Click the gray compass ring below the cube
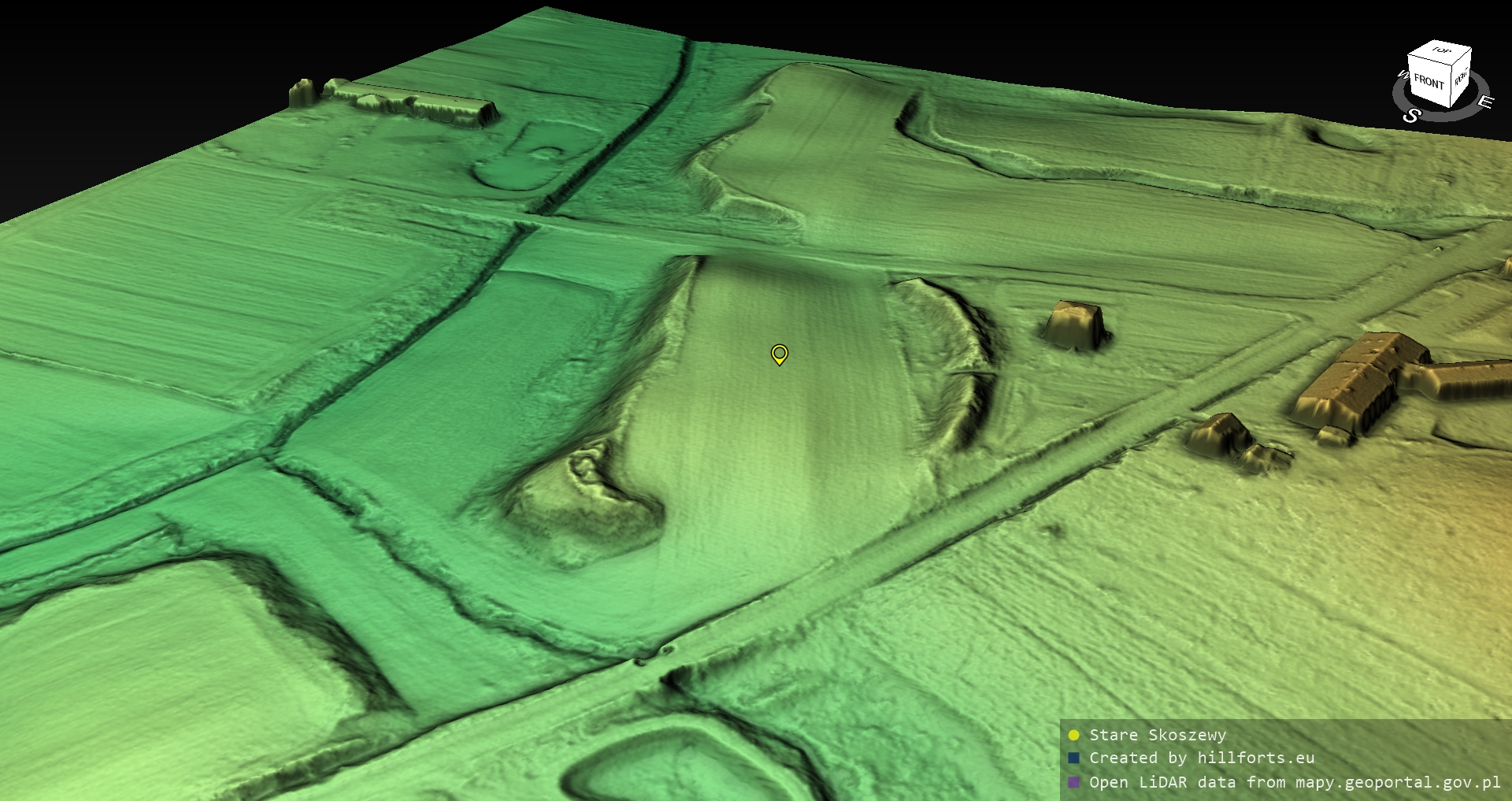1512x801 pixels. pyautogui.click(x=1449, y=115)
